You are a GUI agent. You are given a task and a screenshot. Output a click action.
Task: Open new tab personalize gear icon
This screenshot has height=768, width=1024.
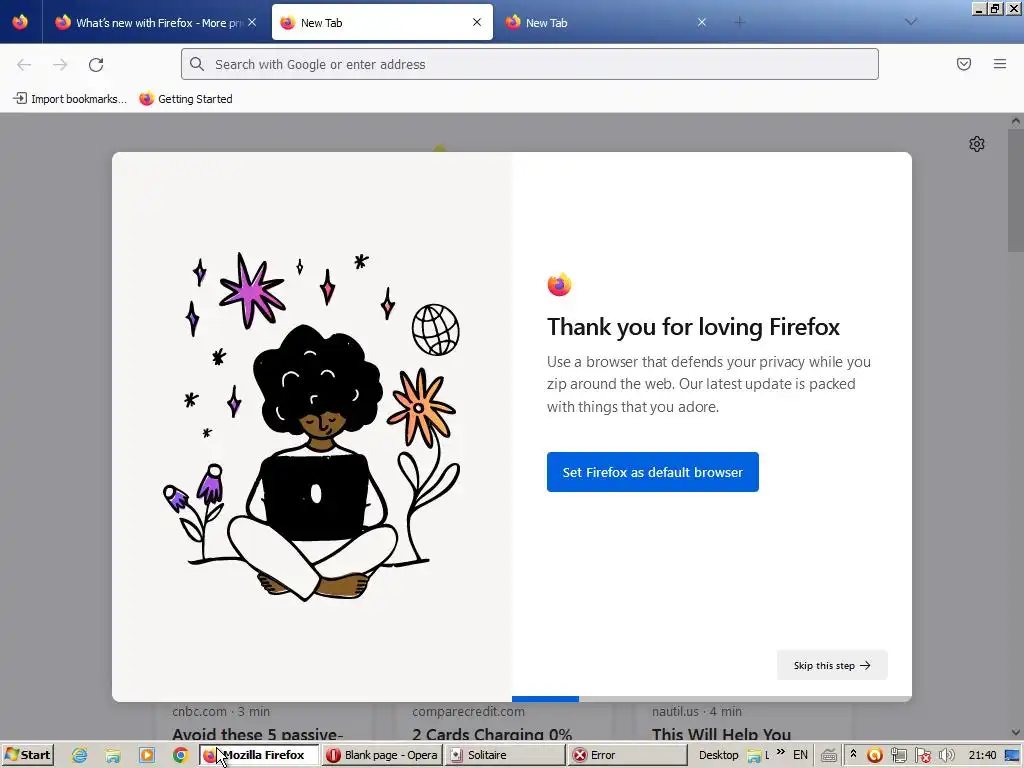coord(976,144)
